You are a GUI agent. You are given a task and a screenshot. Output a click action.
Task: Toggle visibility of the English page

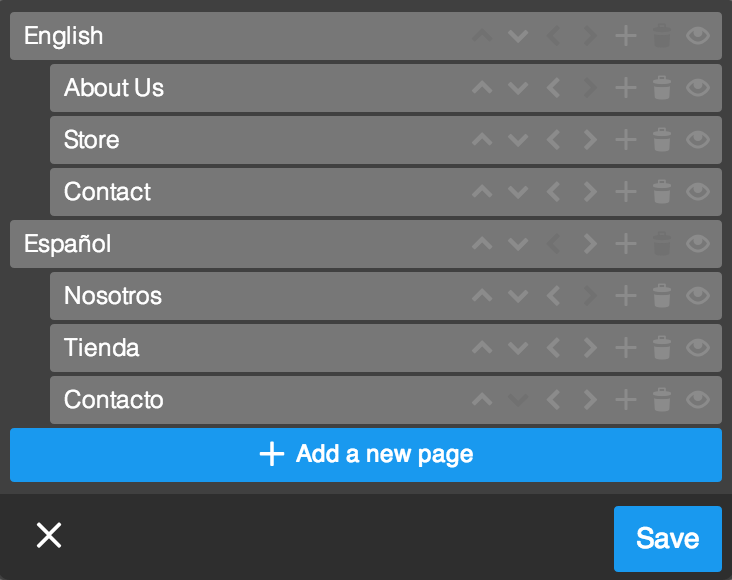point(698,36)
